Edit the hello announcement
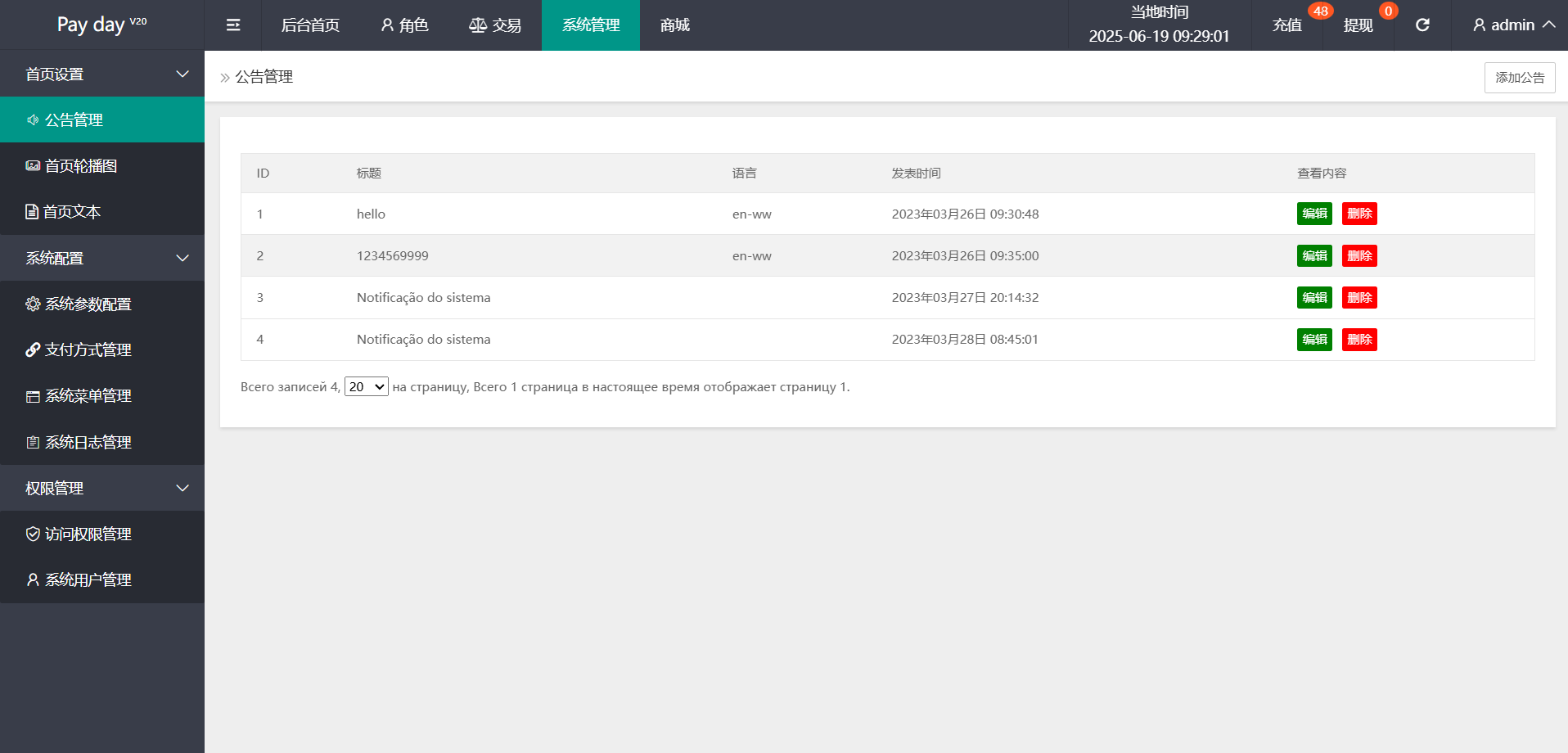1568x753 pixels. [x=1314, y=214]
